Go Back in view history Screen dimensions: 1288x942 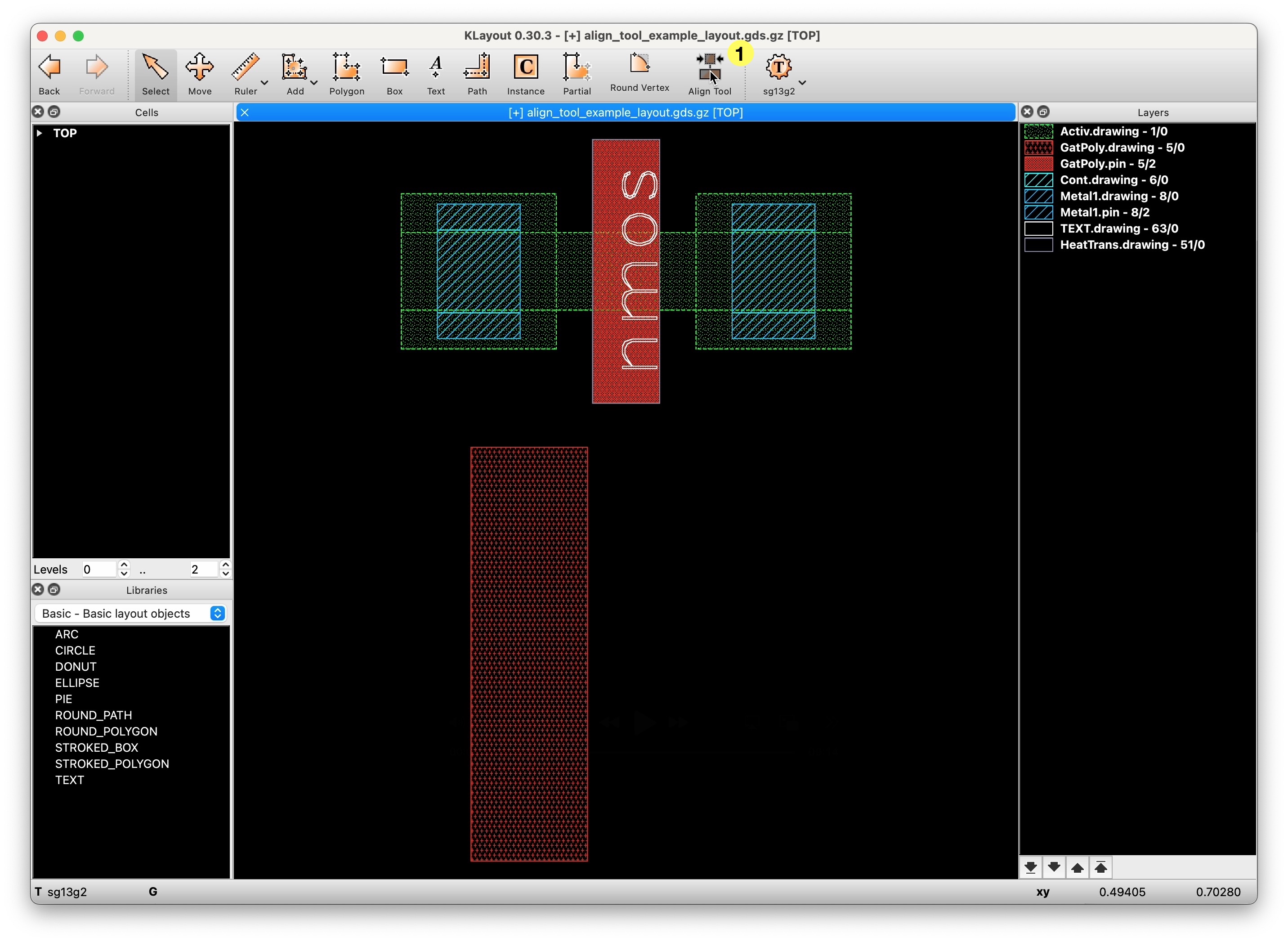click(x=49, y=68)
